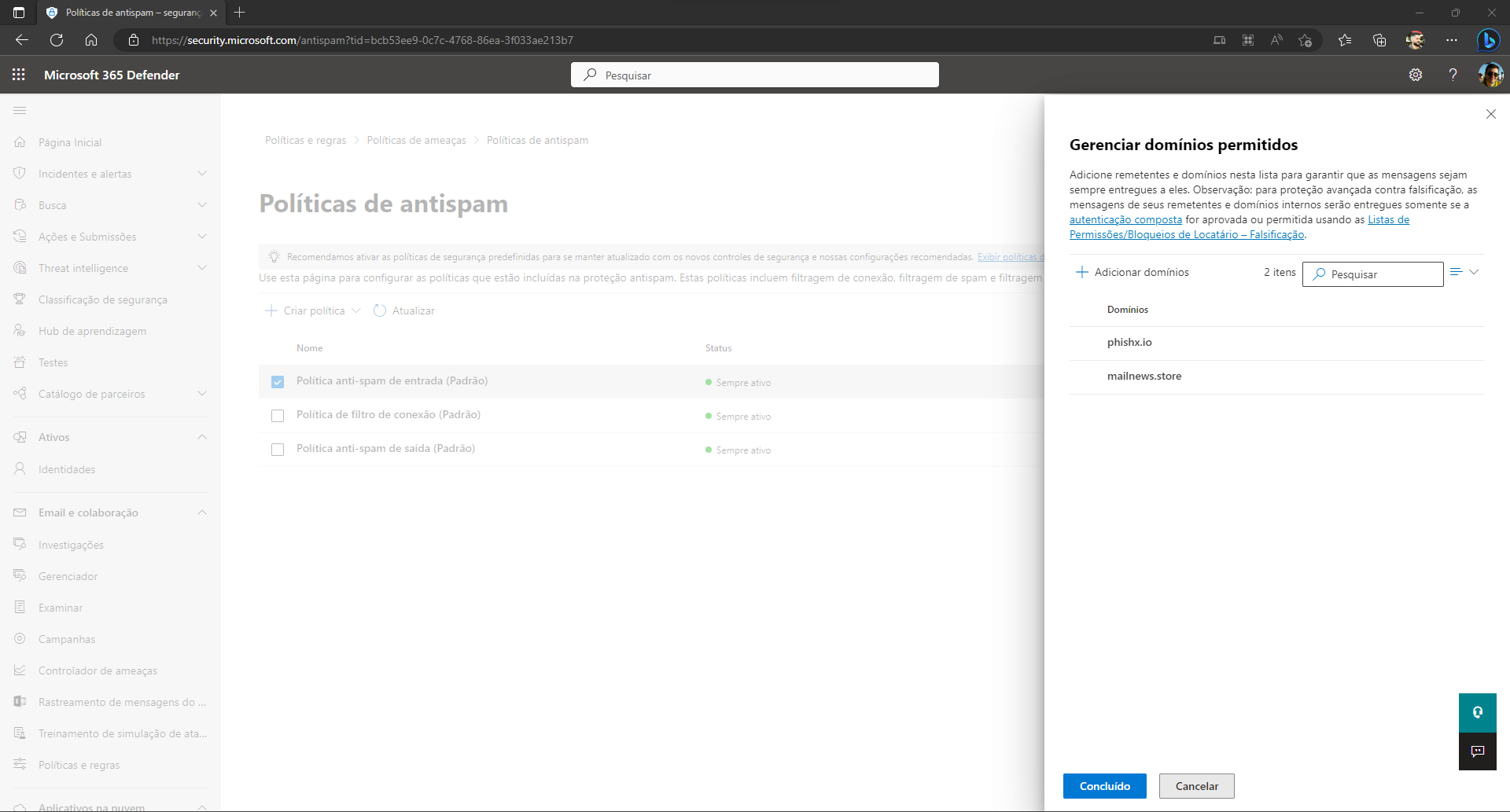Open the help question mark icon
Image resolution: width=1510 pixels, height=812 pixels.
1453,75
